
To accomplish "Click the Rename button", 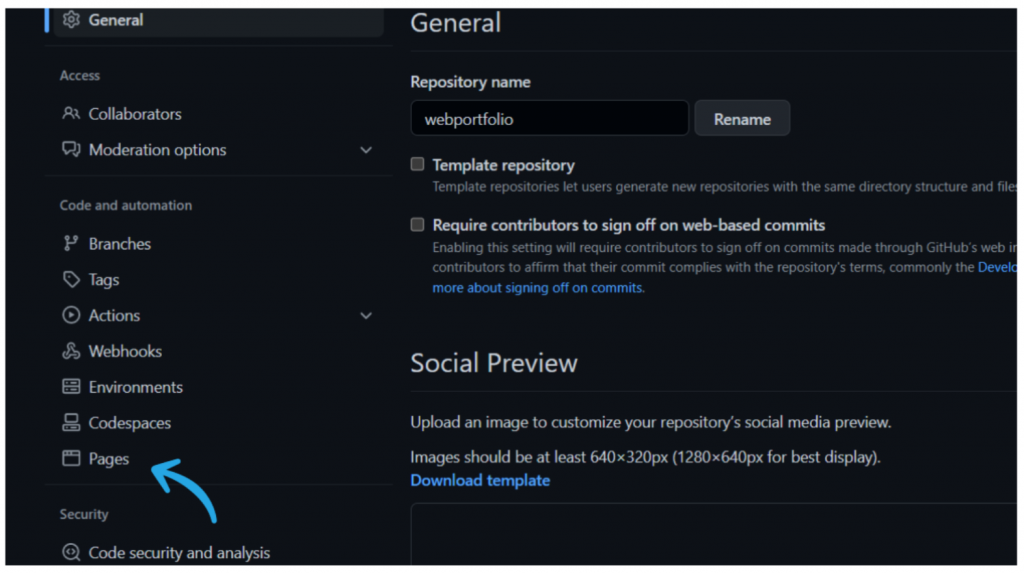I will tap(742, 118).
